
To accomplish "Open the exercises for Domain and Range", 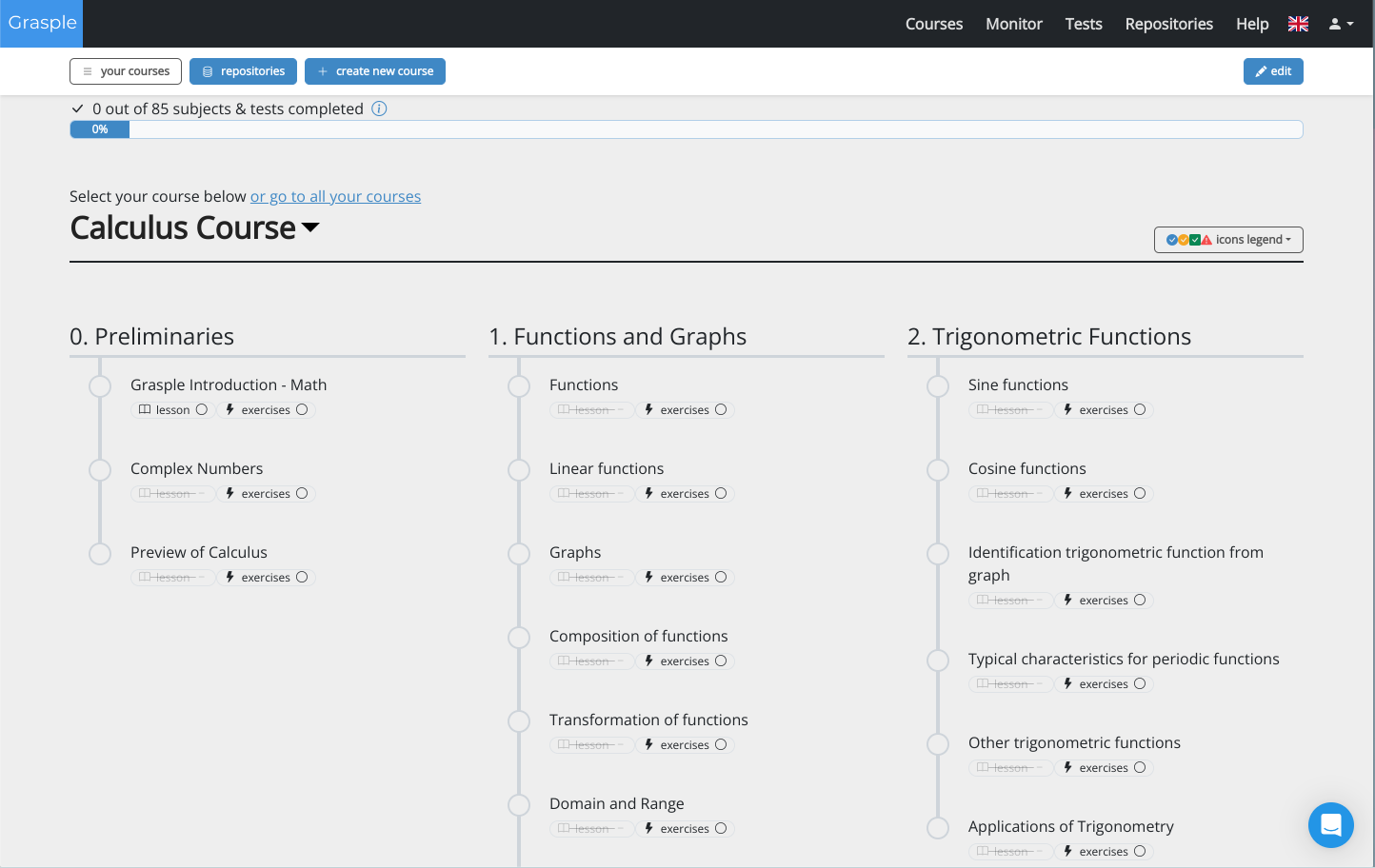I will [686, 828].
